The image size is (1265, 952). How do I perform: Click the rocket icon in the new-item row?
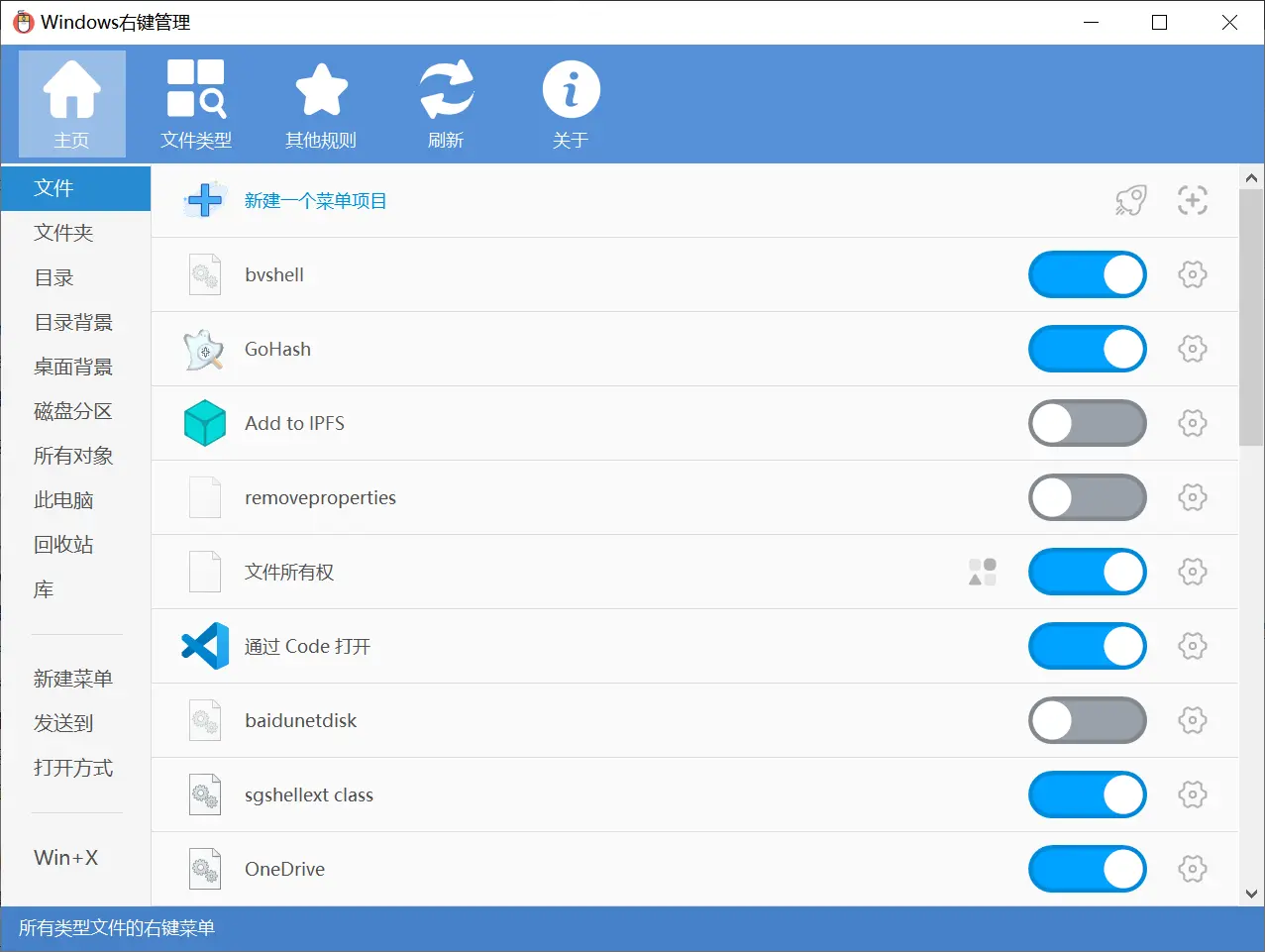click(x=1130, y=200)
